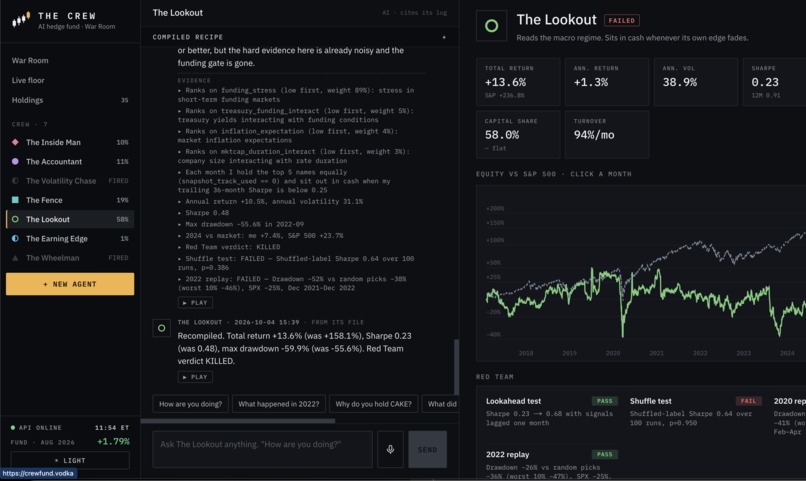
Task: Send the chat message
Action: click(427, 450)
